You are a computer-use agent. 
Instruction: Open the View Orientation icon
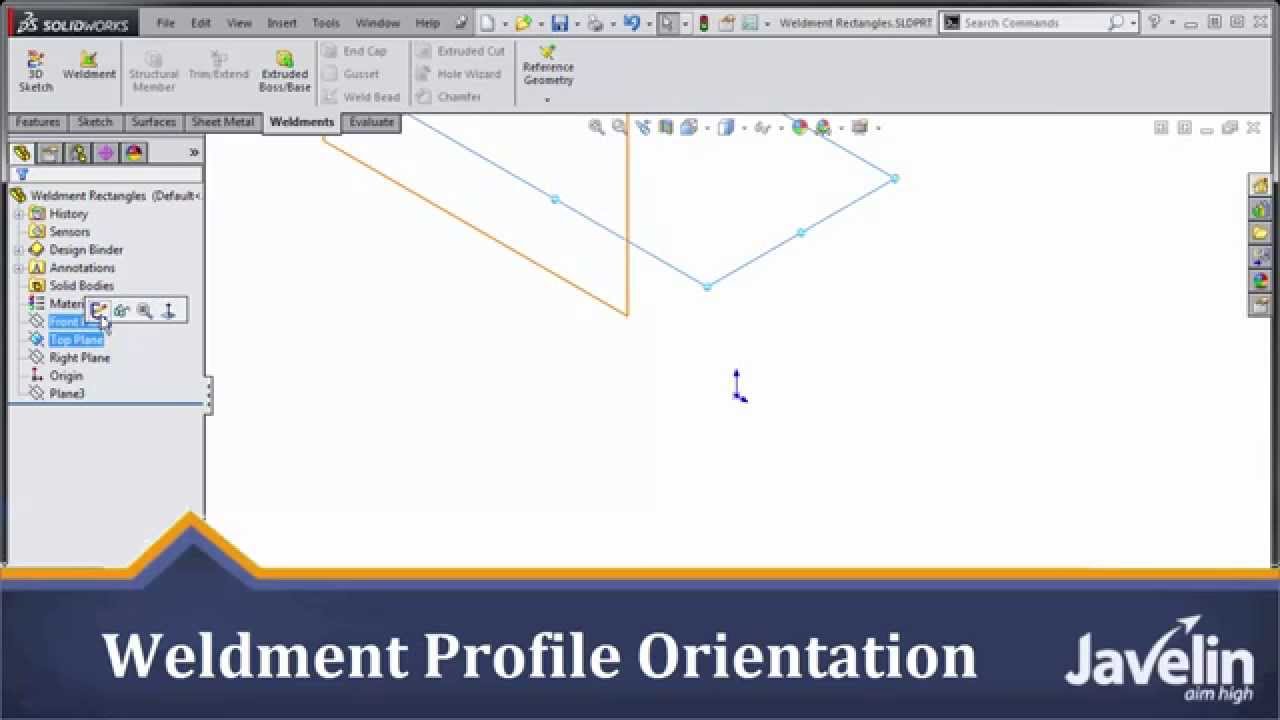pyautogui.click(x=689, y=127)
